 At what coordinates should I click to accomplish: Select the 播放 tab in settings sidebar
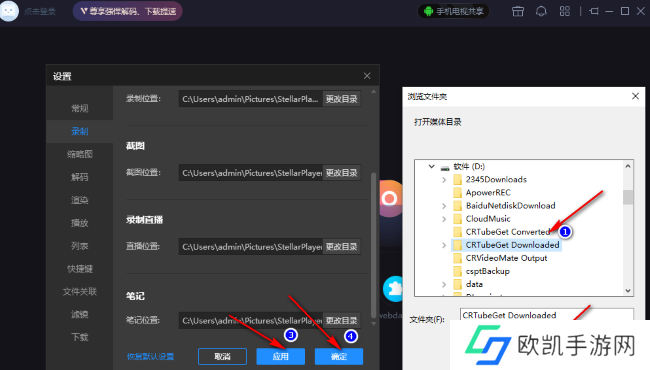tap(80, 223)
